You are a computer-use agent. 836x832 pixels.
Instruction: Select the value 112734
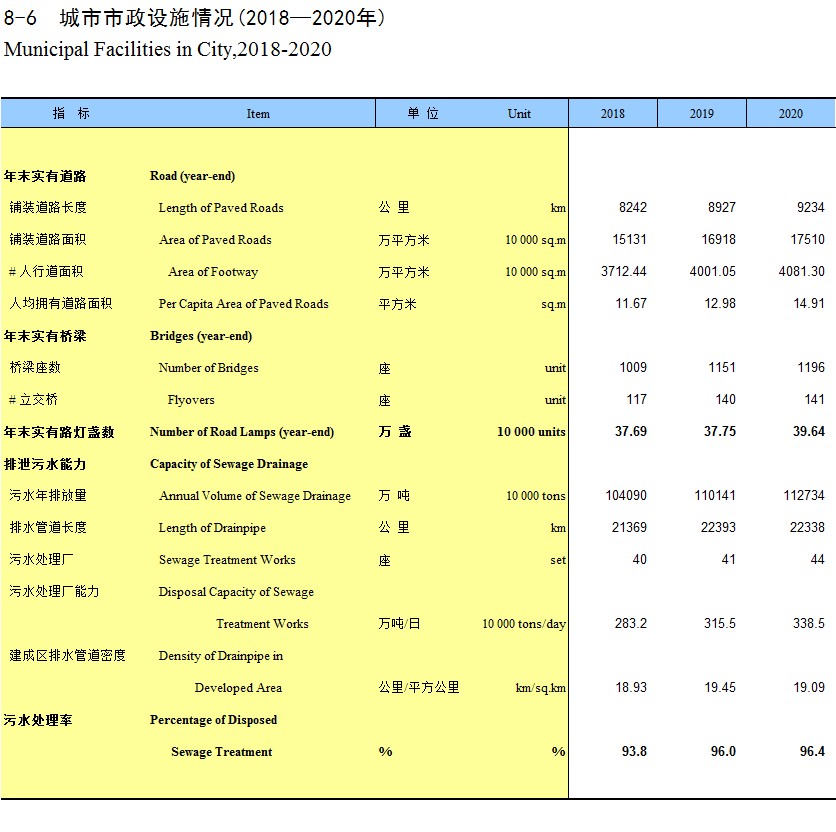804,495
